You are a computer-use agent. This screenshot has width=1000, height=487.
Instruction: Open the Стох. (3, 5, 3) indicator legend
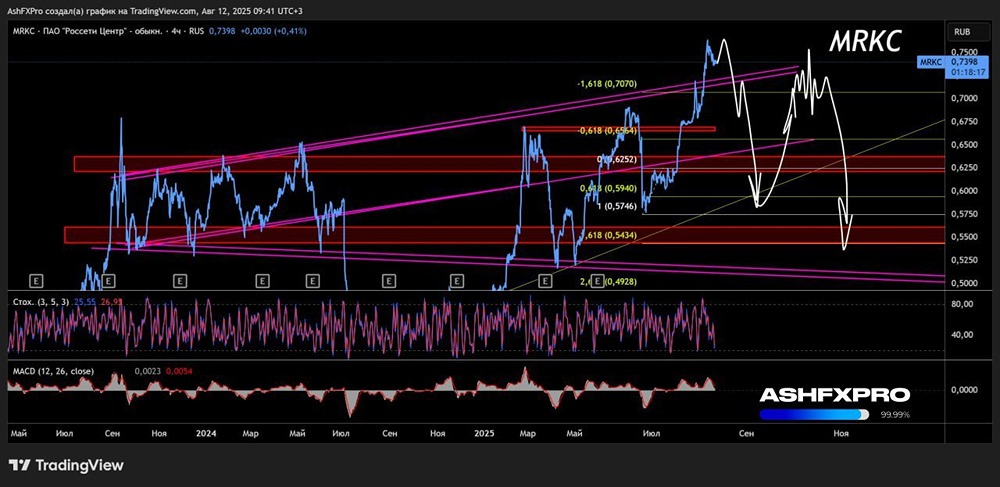(x=41, y=300)
